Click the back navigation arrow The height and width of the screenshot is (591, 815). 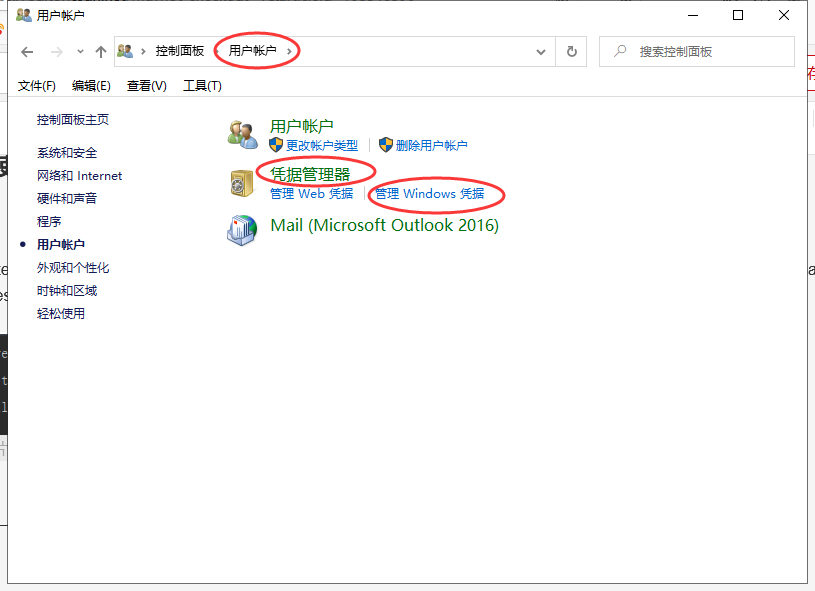(x=26, y=51)
